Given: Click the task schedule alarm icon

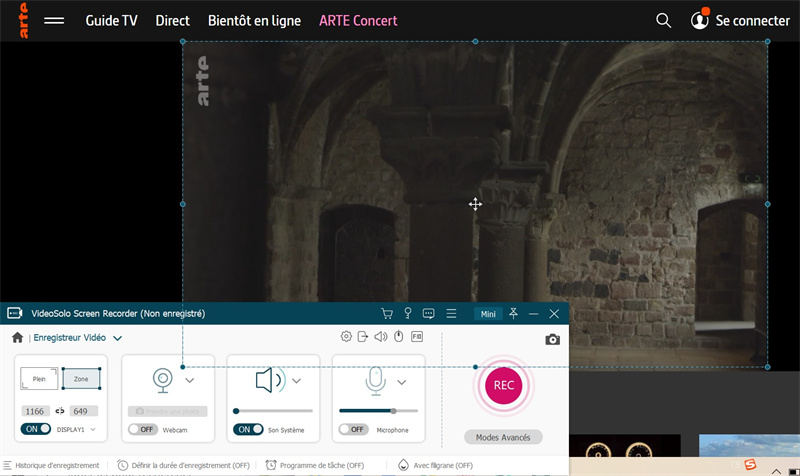Looking at the screenshot, I should 271,465.
